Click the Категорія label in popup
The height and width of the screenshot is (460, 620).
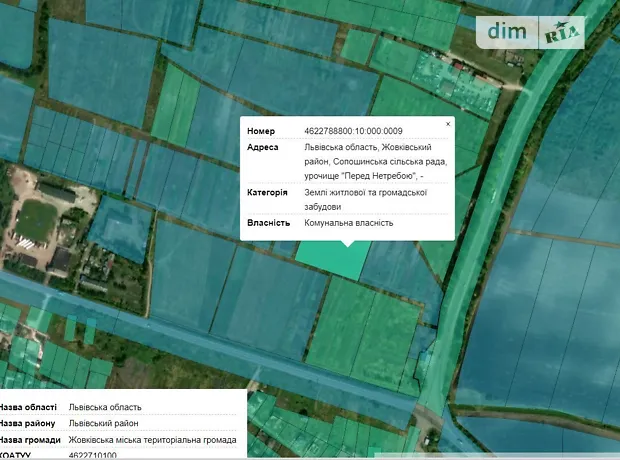(x=267, y=192)
